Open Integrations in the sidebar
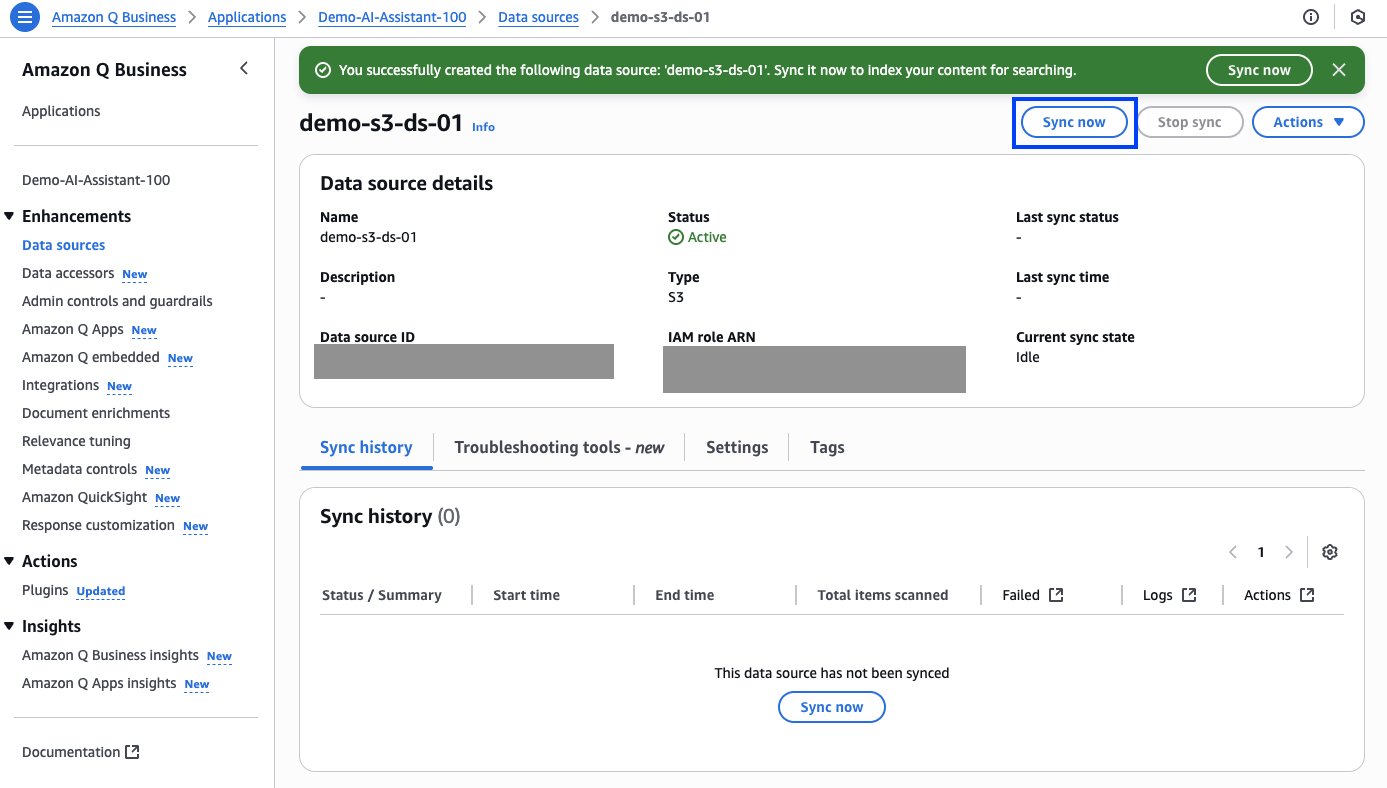The width and height of the screenshot is (1387, 788). click(60, 385)
